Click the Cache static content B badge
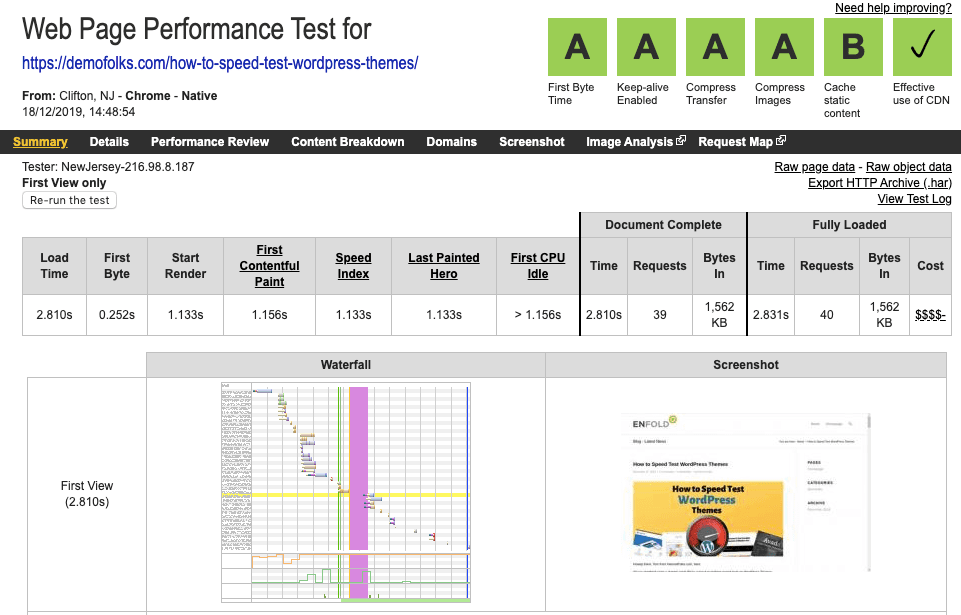 tap(854, 47)
